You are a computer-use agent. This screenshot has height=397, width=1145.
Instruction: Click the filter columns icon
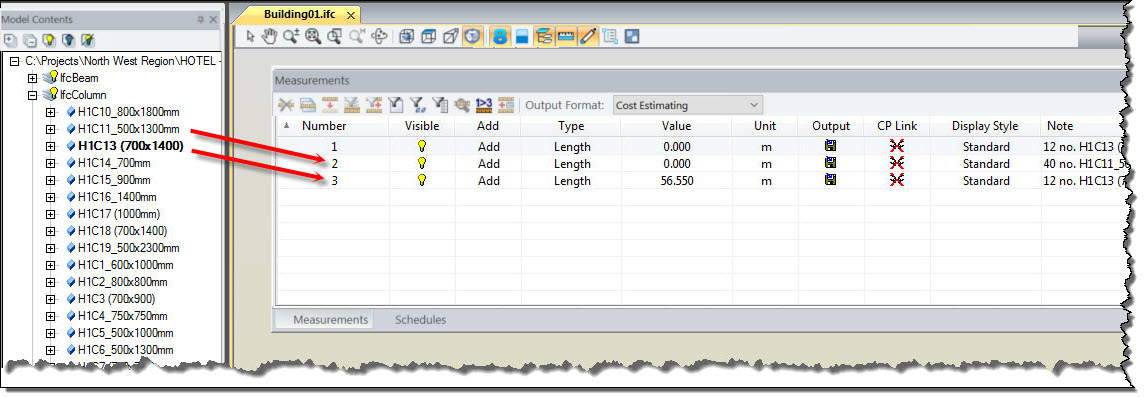[440, 105]
